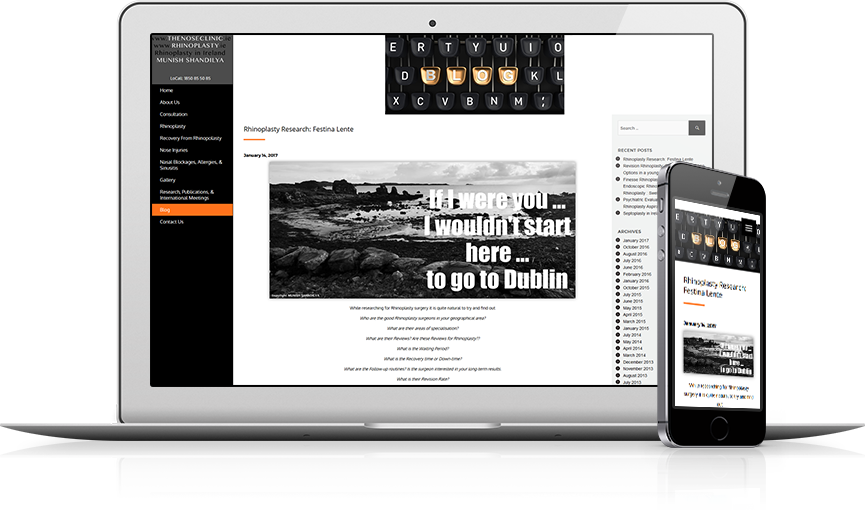This screenshot has height=510, width=865.
Task: Open the August 2013 archive
Action: click(x=635, y=375)
